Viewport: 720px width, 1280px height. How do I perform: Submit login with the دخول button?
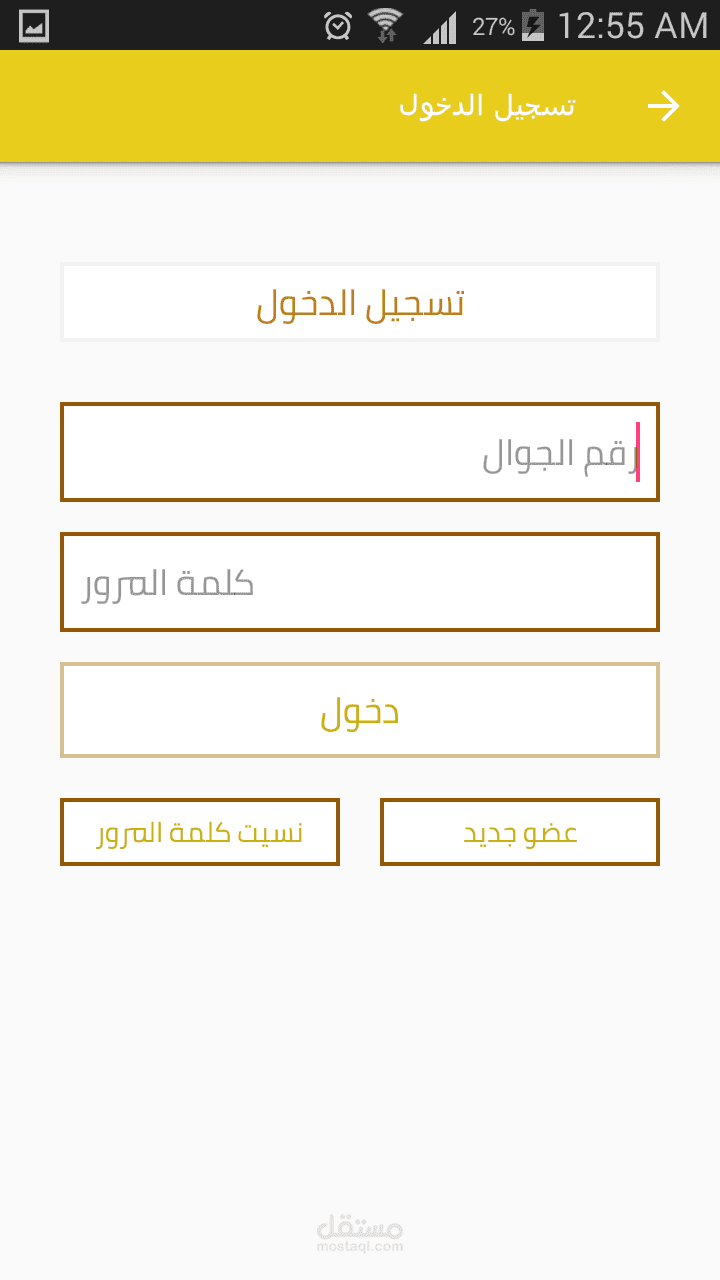(360, 710)
